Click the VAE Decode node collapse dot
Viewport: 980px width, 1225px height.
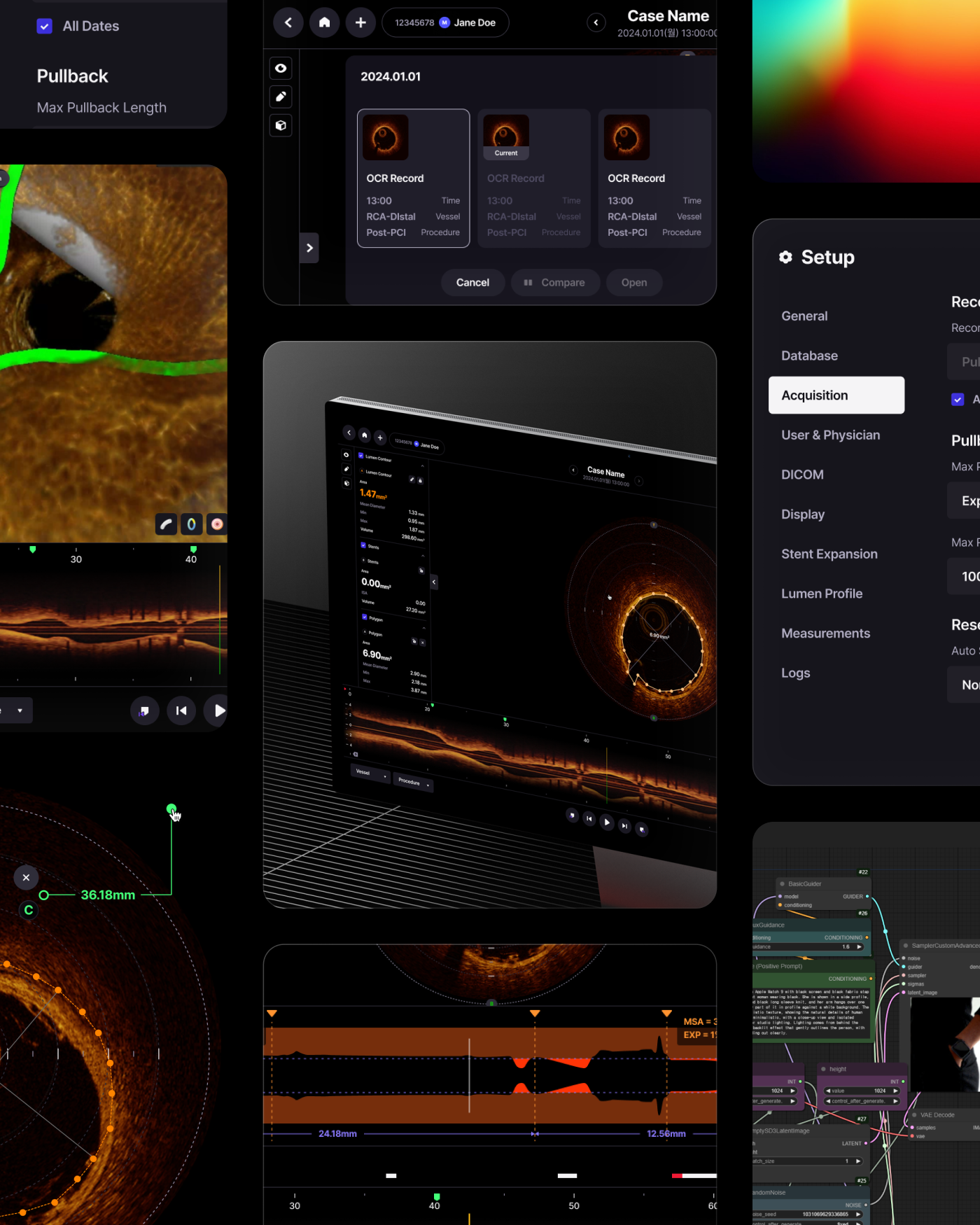click(x=914, y=1115)
